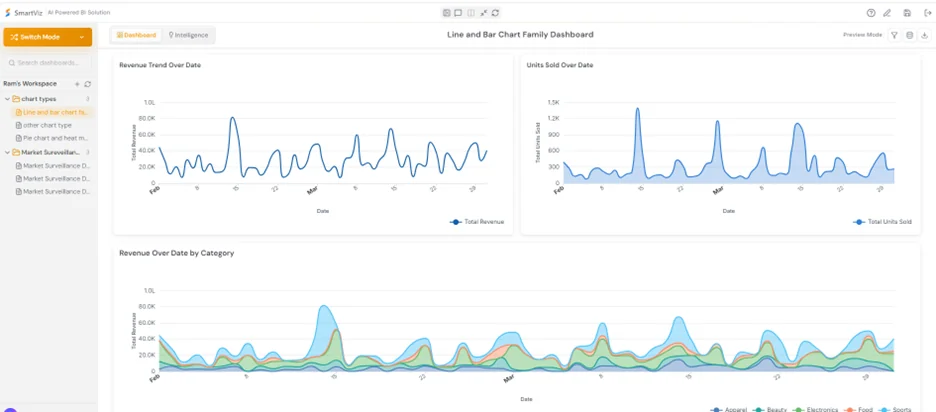Click the download icon near Preview Mode

click(925, 35)
